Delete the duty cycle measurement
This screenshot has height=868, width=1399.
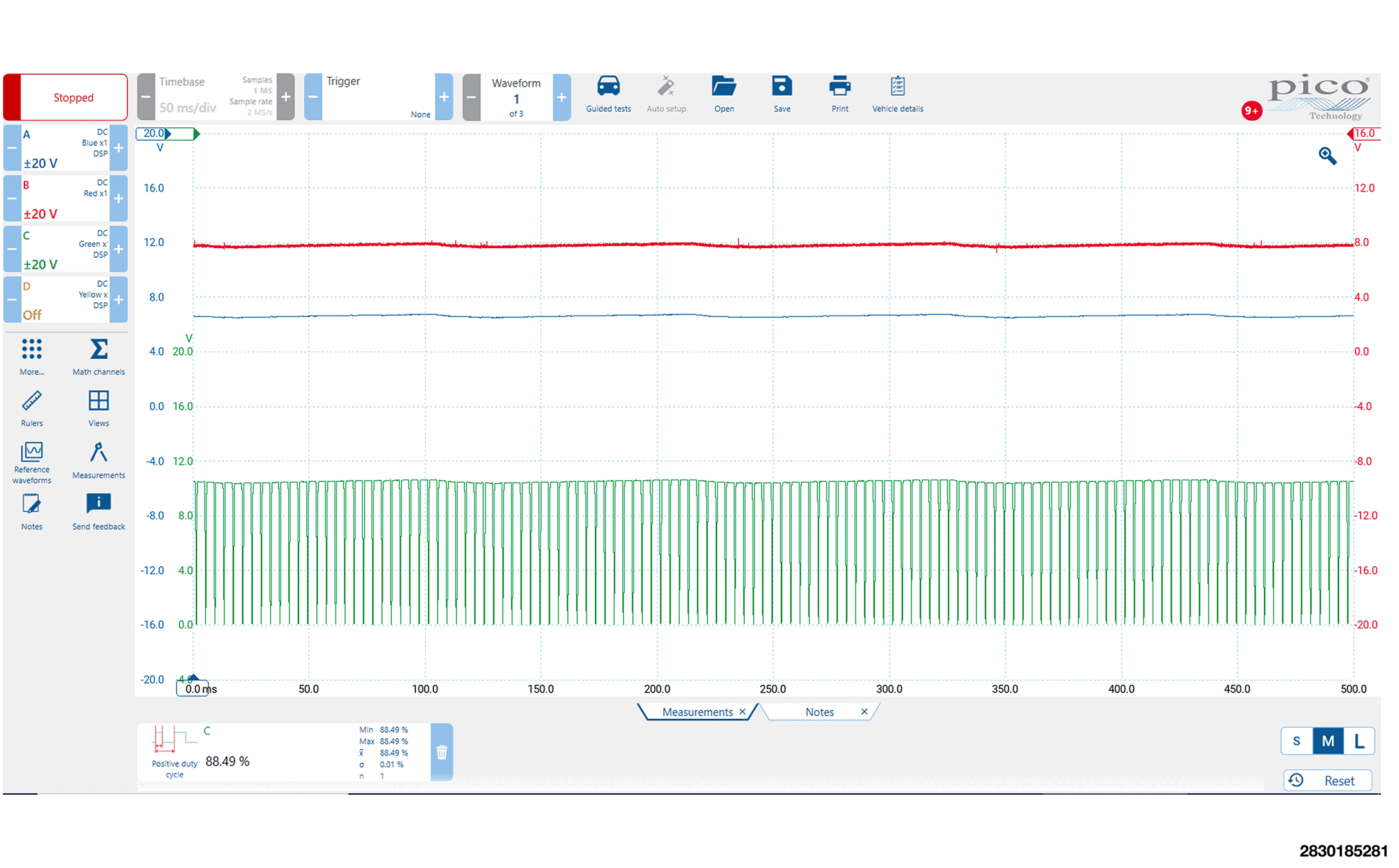(x=442, y=752)
